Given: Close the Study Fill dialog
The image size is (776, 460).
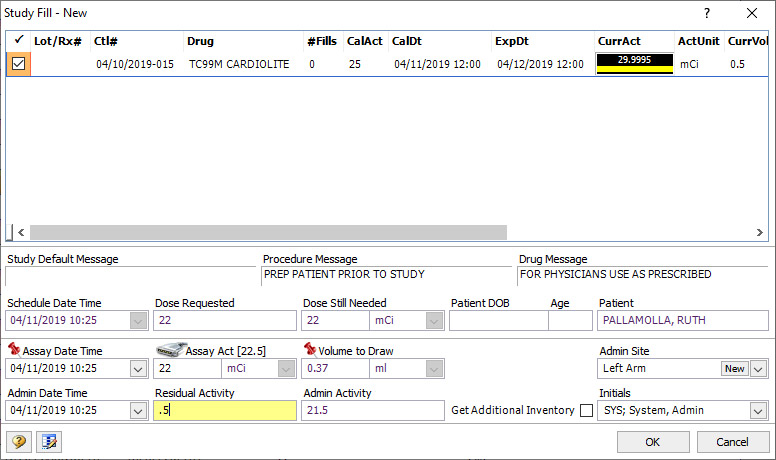Looking at the screenshot, I should [752, 13].
